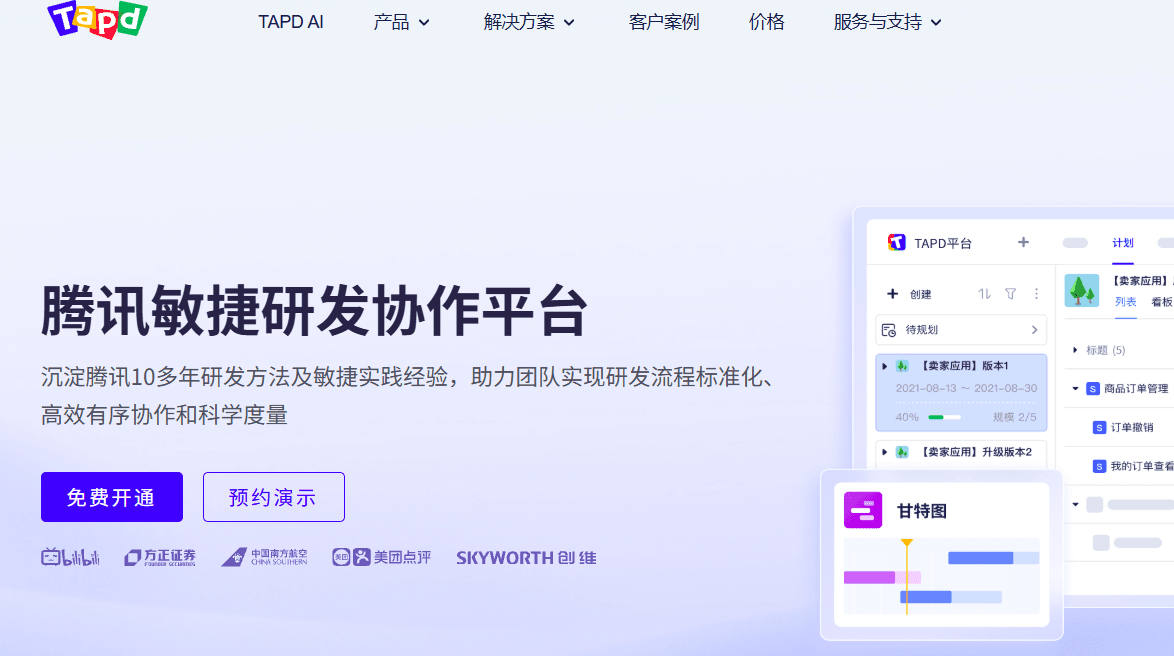Click the 40% progress bar
The width and height of the screenshot is (1174, 656).
click(944, 417)
